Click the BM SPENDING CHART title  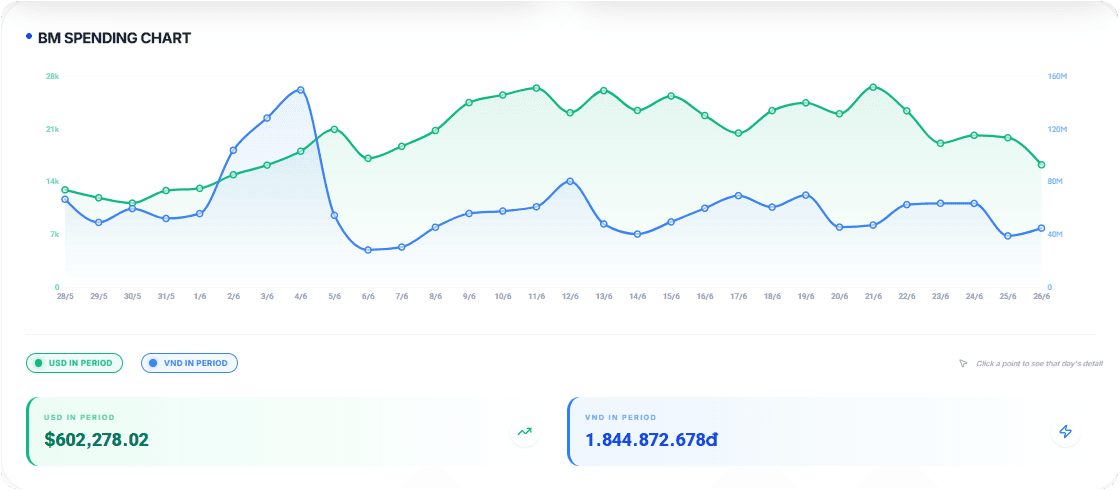(114, 38)
